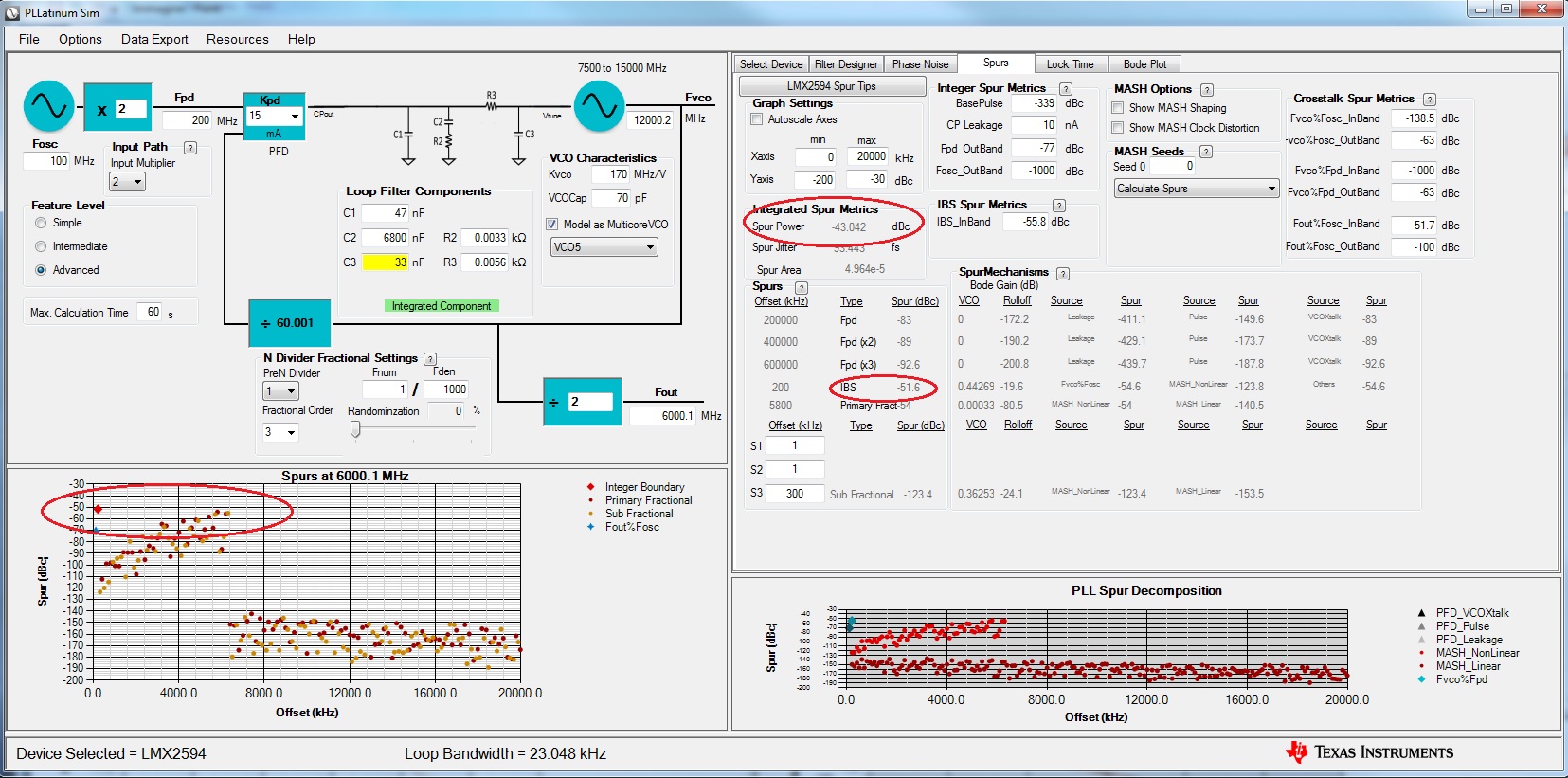
Task: Open help icon beside Input Path
Action: click(190, 148)
